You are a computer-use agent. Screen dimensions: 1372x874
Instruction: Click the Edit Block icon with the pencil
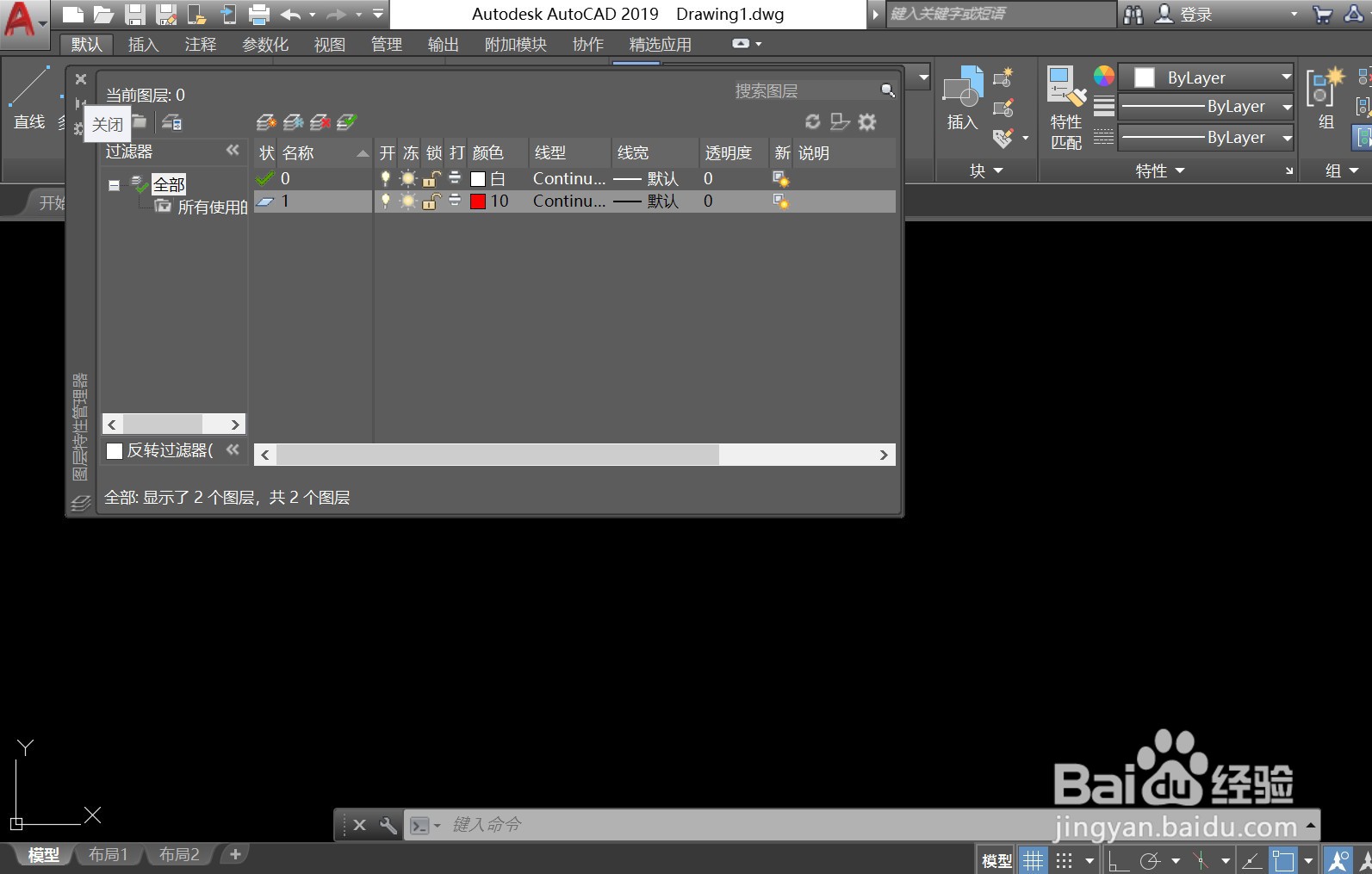point(1003,108)
